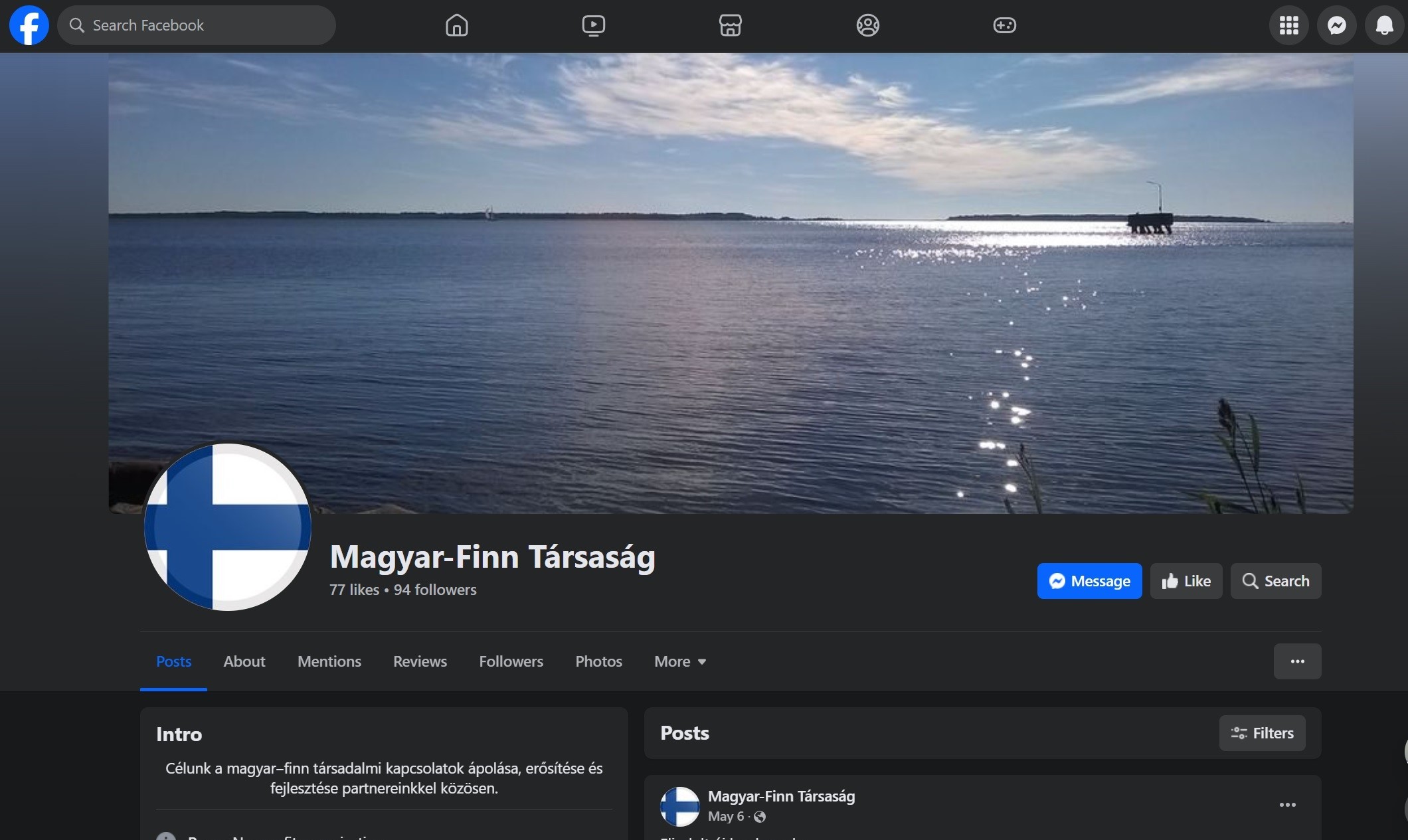Screen dimensions: 1408x840
Task: Click the 94 followers count
Action: (435, 590)
